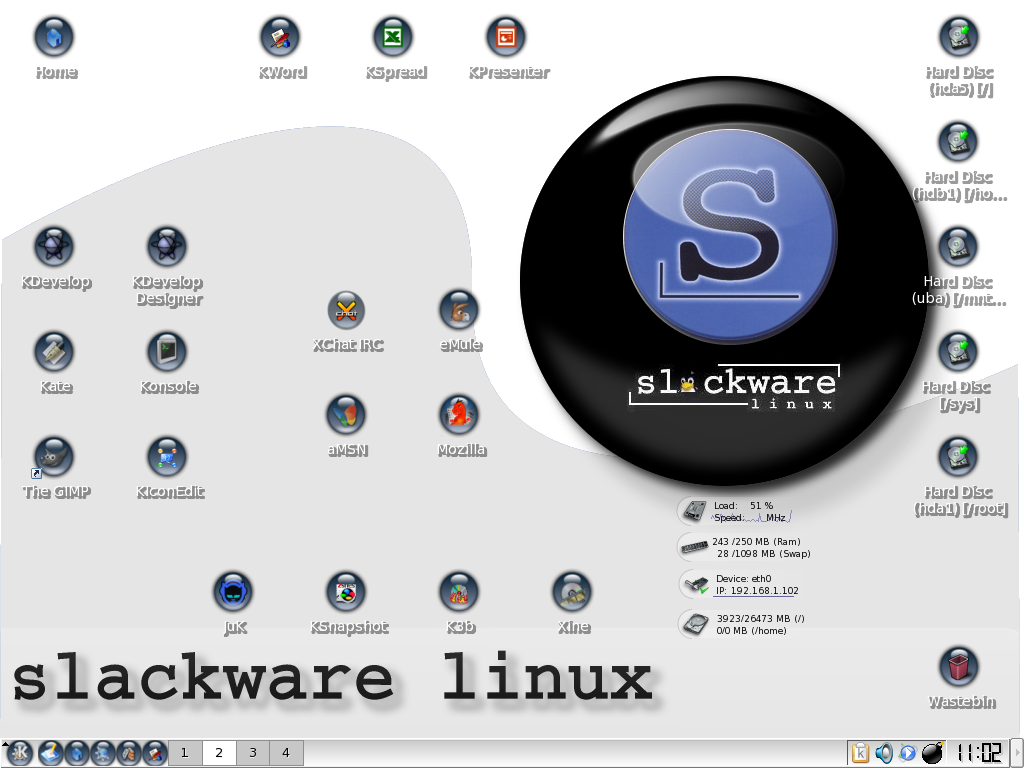Switch to virtual desktop 2

coord(219,753)
